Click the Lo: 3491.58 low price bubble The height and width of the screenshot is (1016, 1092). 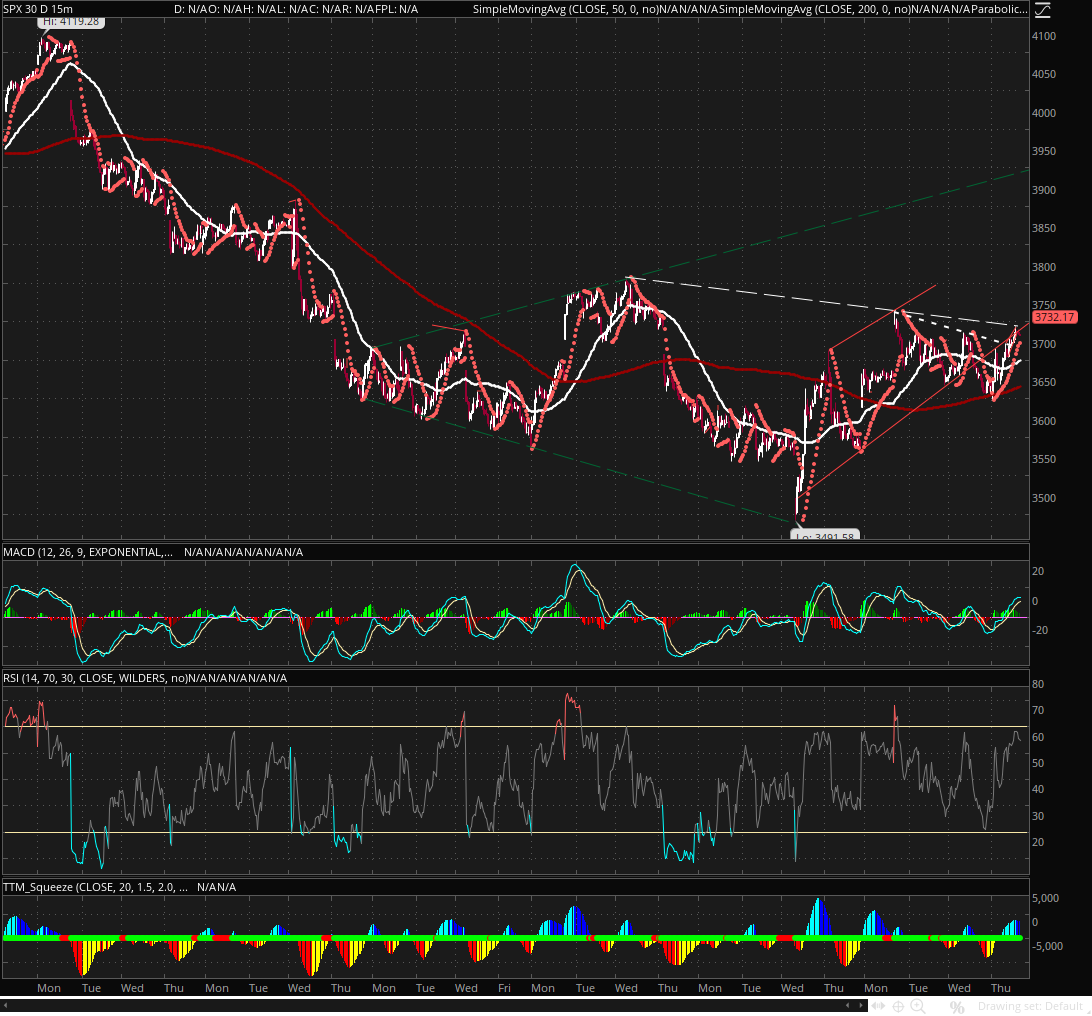point(826,536)
